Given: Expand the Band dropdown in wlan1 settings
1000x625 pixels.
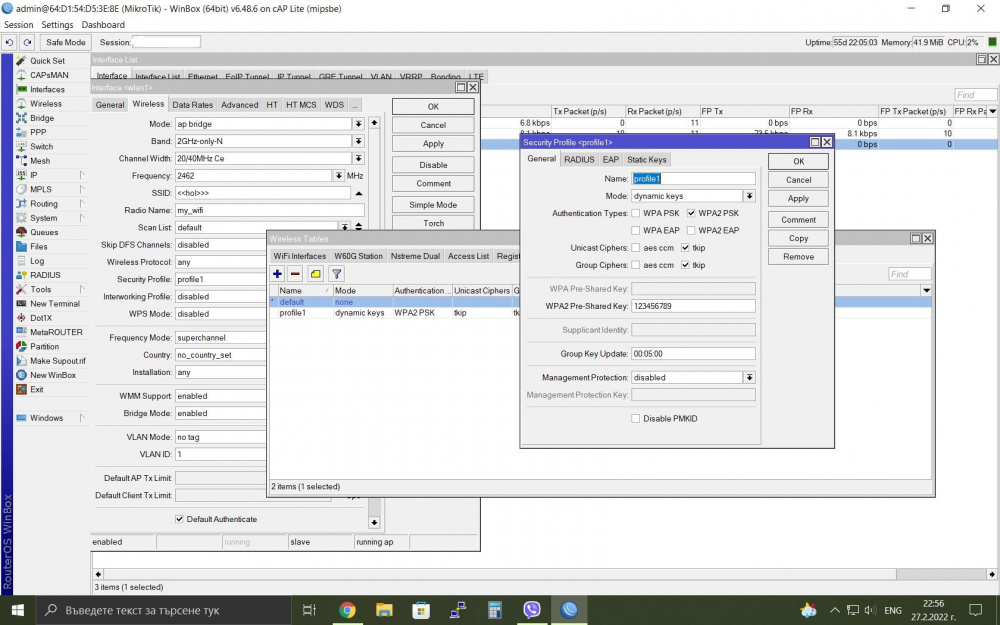Looking at the screenshot, I should pyautogui.click(x=358, y=141).
